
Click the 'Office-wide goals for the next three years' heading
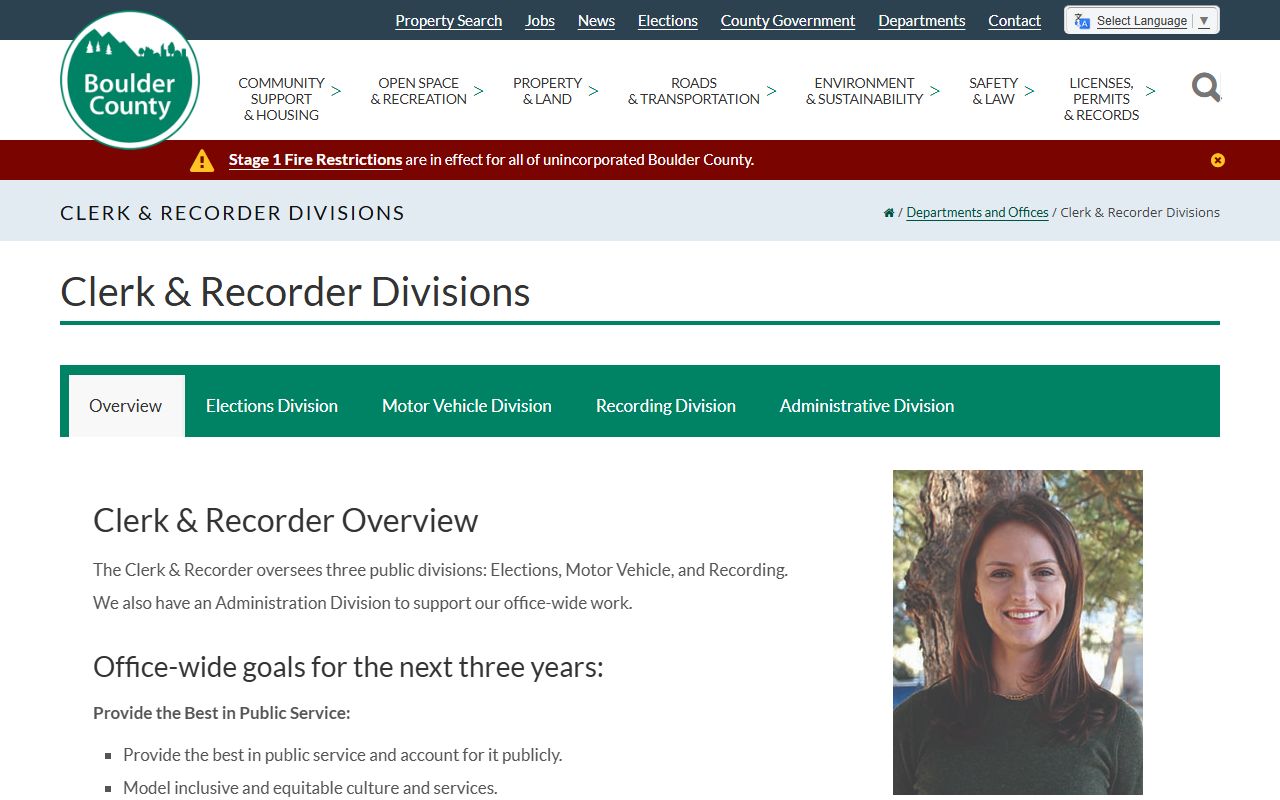348,667
